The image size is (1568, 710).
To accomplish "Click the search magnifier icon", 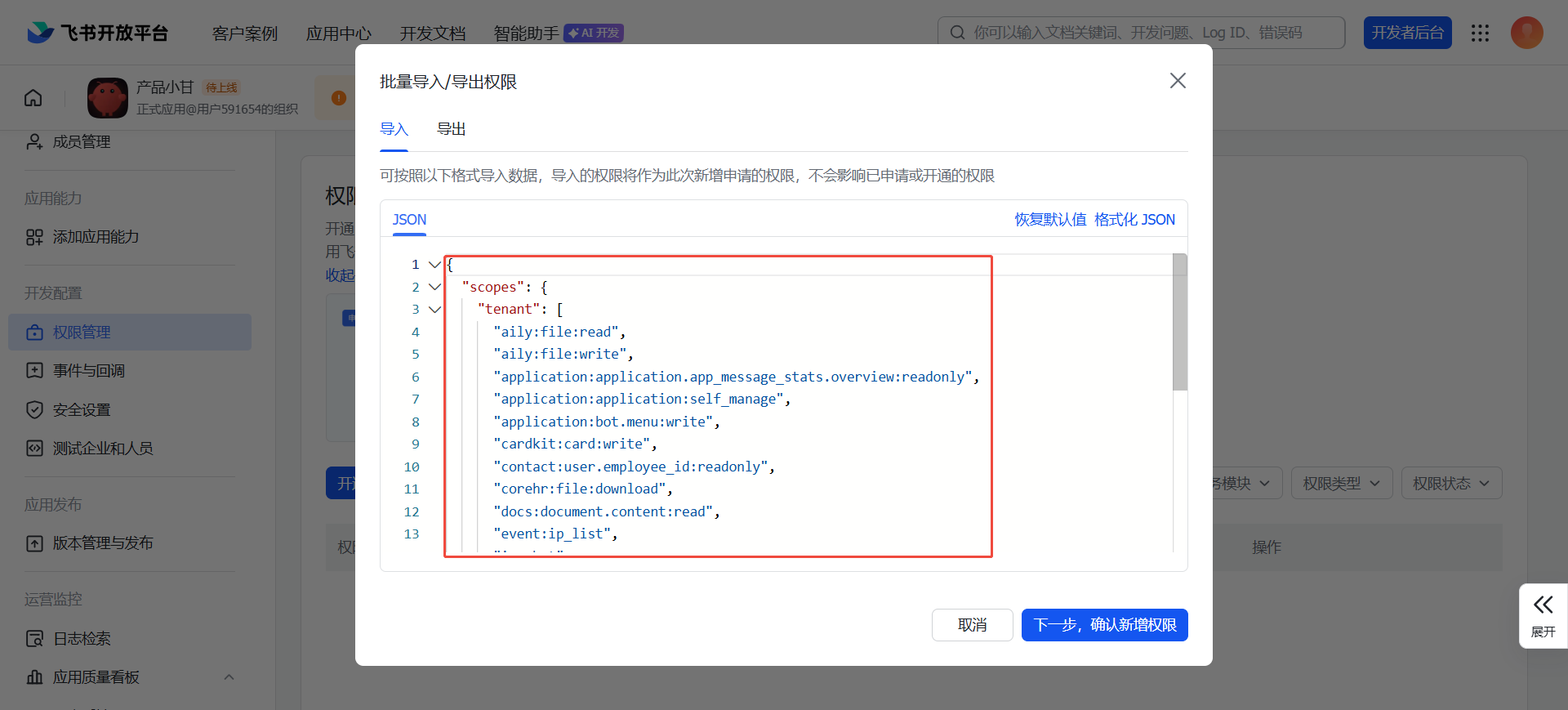I will (x=957, y=33).
